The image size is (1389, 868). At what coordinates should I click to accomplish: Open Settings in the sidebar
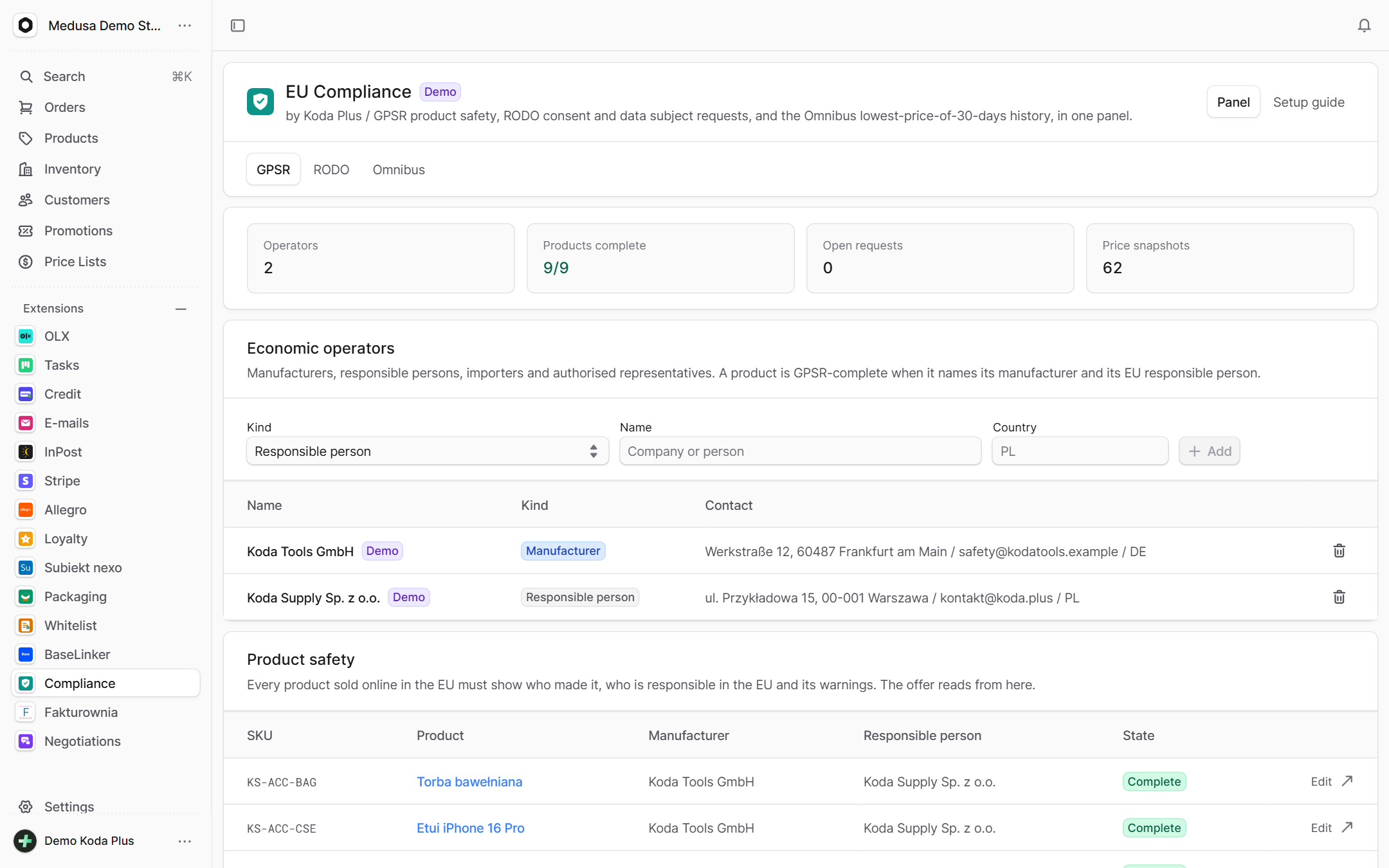(x=106, y=806)
